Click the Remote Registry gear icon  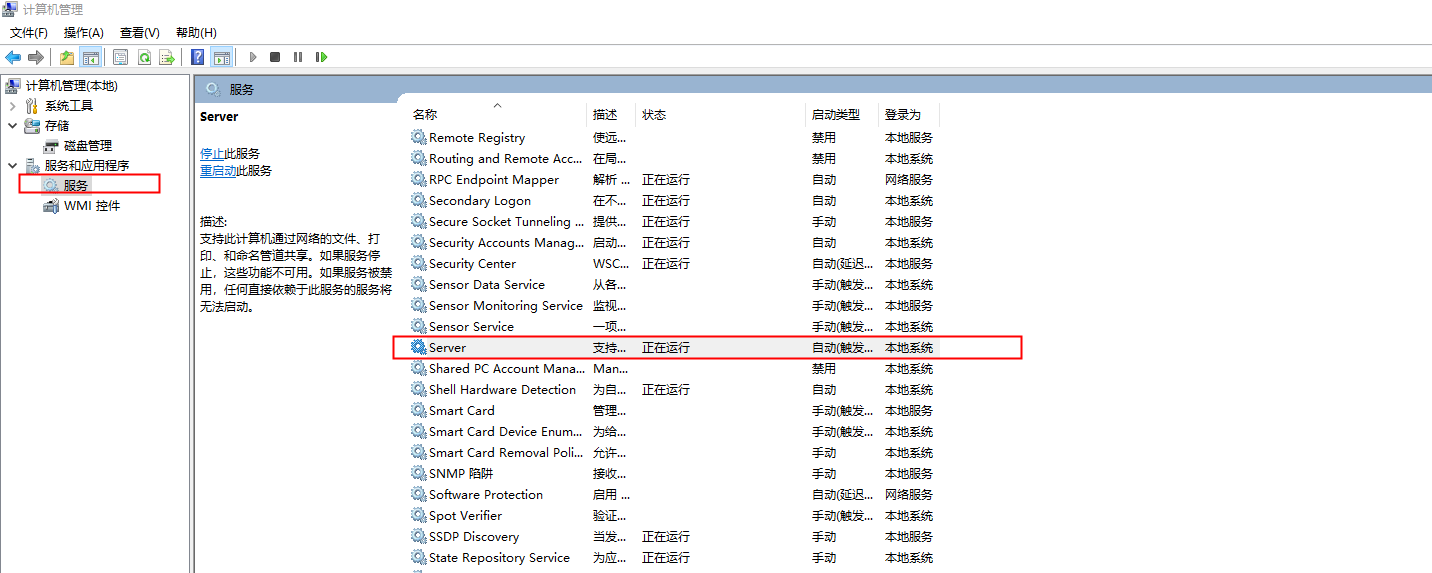(419, 137)
